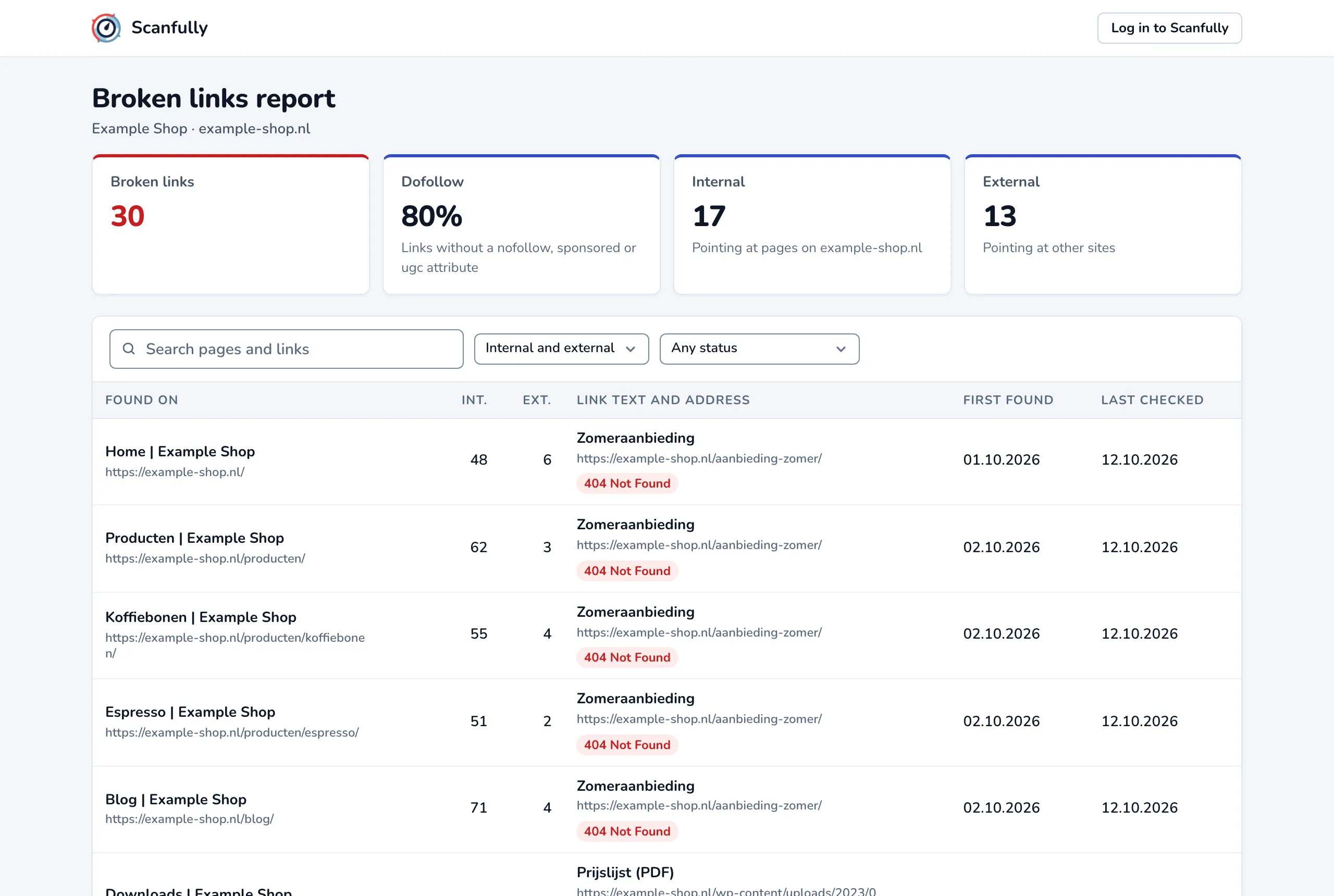Click last checked date in Espresso row

click(x=1140, y=721)
